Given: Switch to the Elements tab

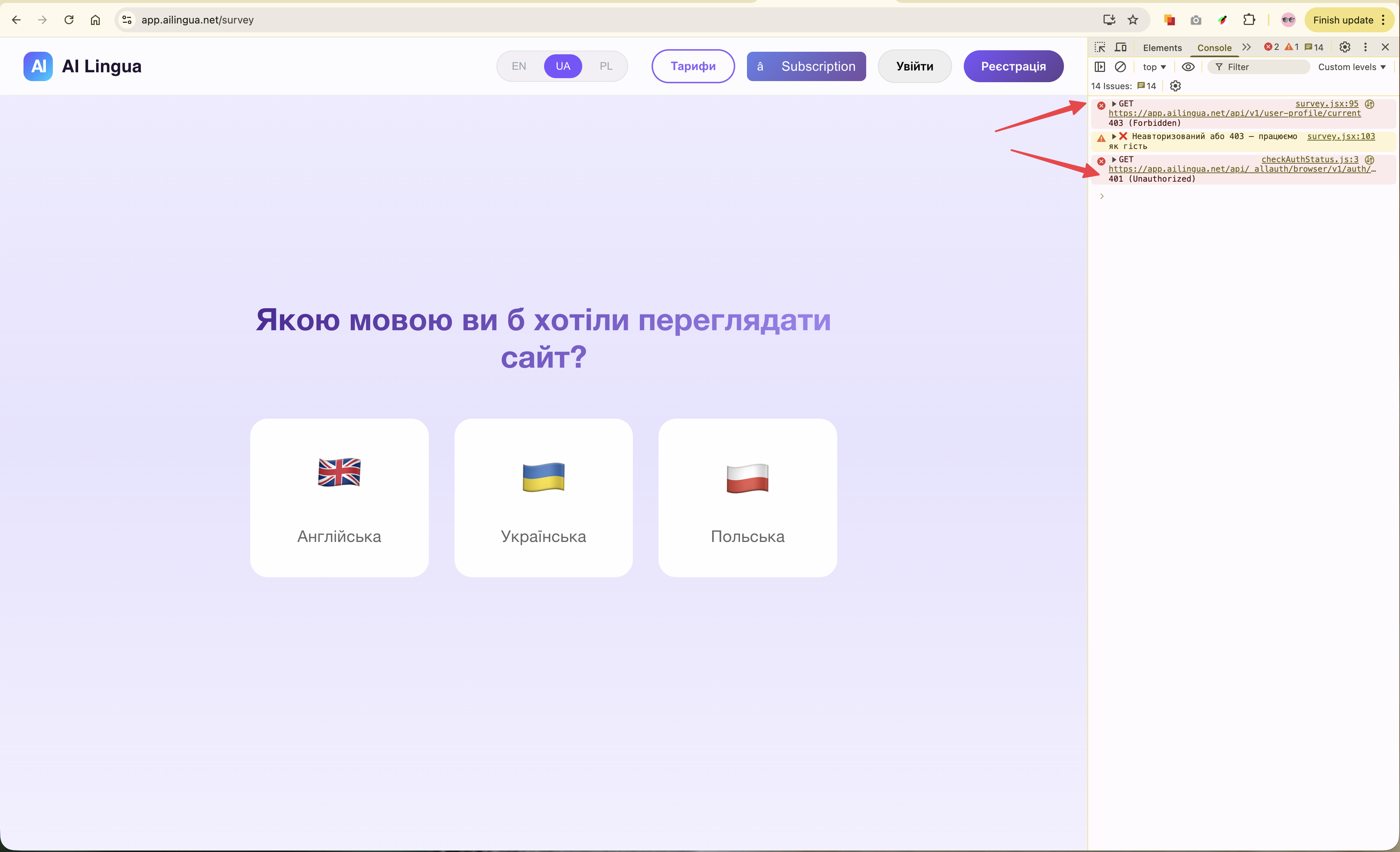Looking at the screenshot, I should (1162, 48).
